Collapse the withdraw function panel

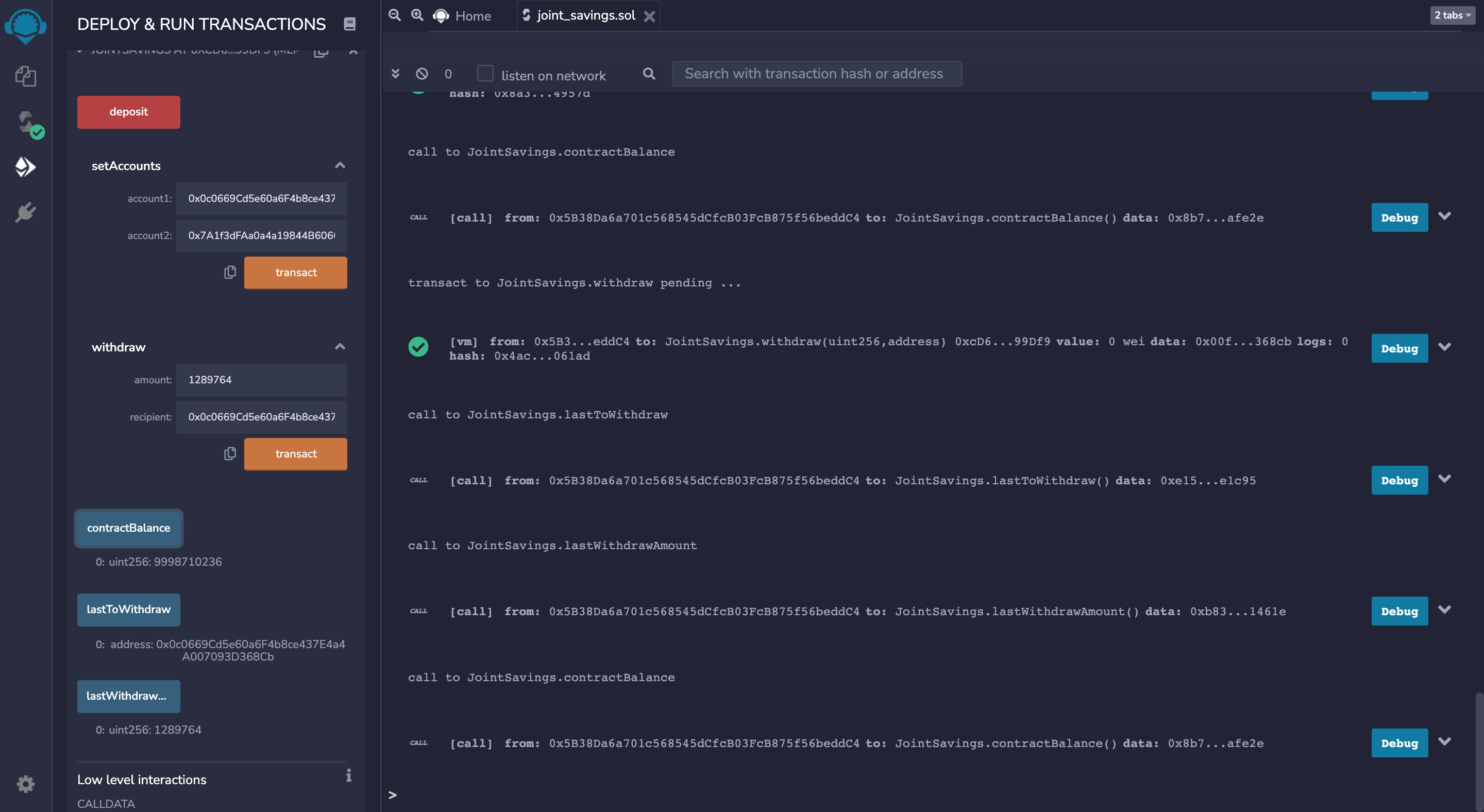tap(340, 347)
